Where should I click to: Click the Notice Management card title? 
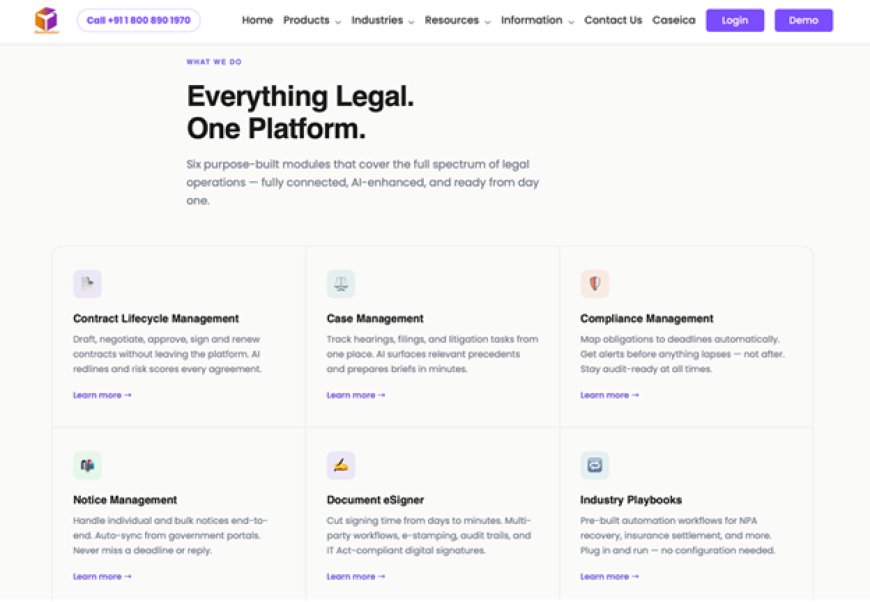pos(125,500)
